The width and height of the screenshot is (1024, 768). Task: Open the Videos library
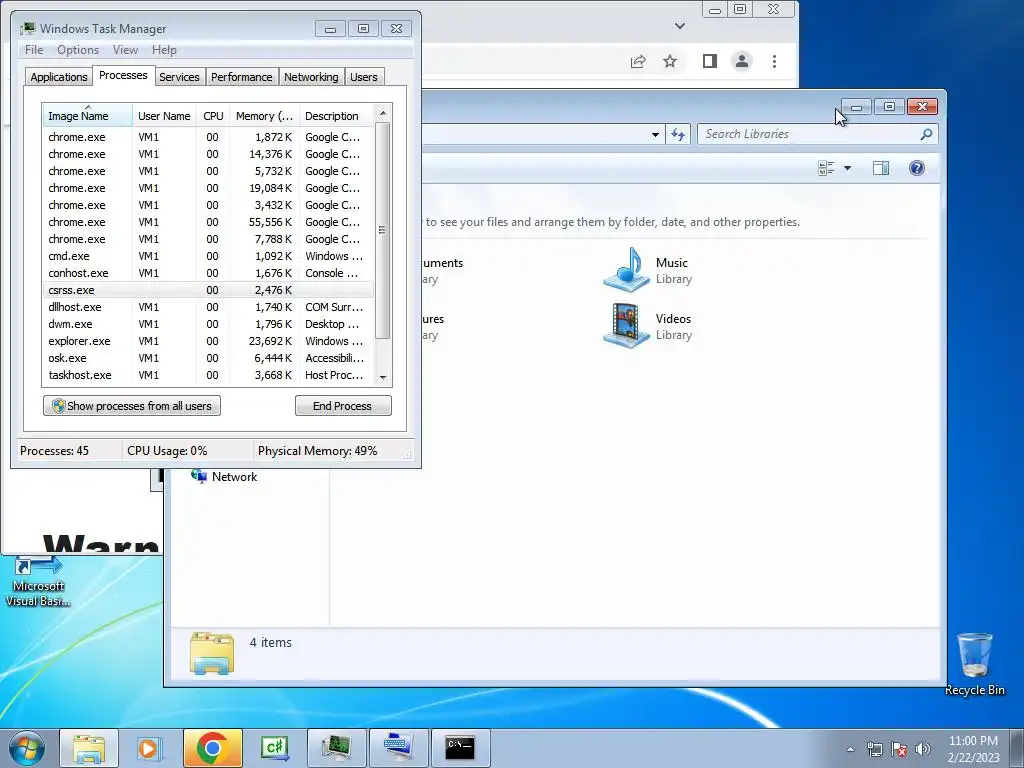pos(647,326)
